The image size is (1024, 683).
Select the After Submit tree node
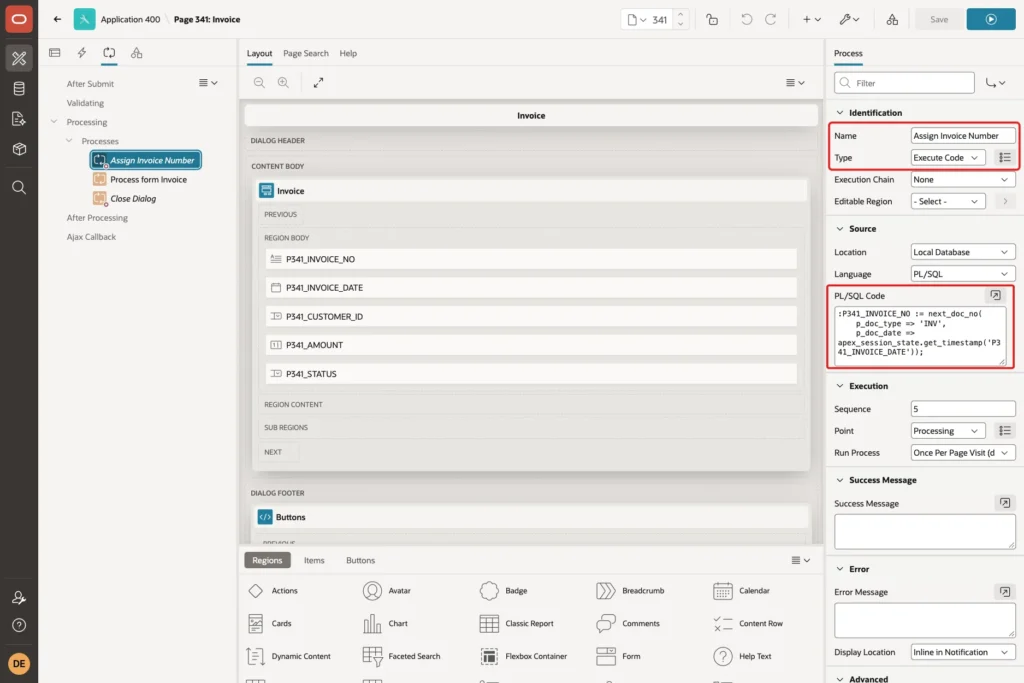[x=90, y=84]
